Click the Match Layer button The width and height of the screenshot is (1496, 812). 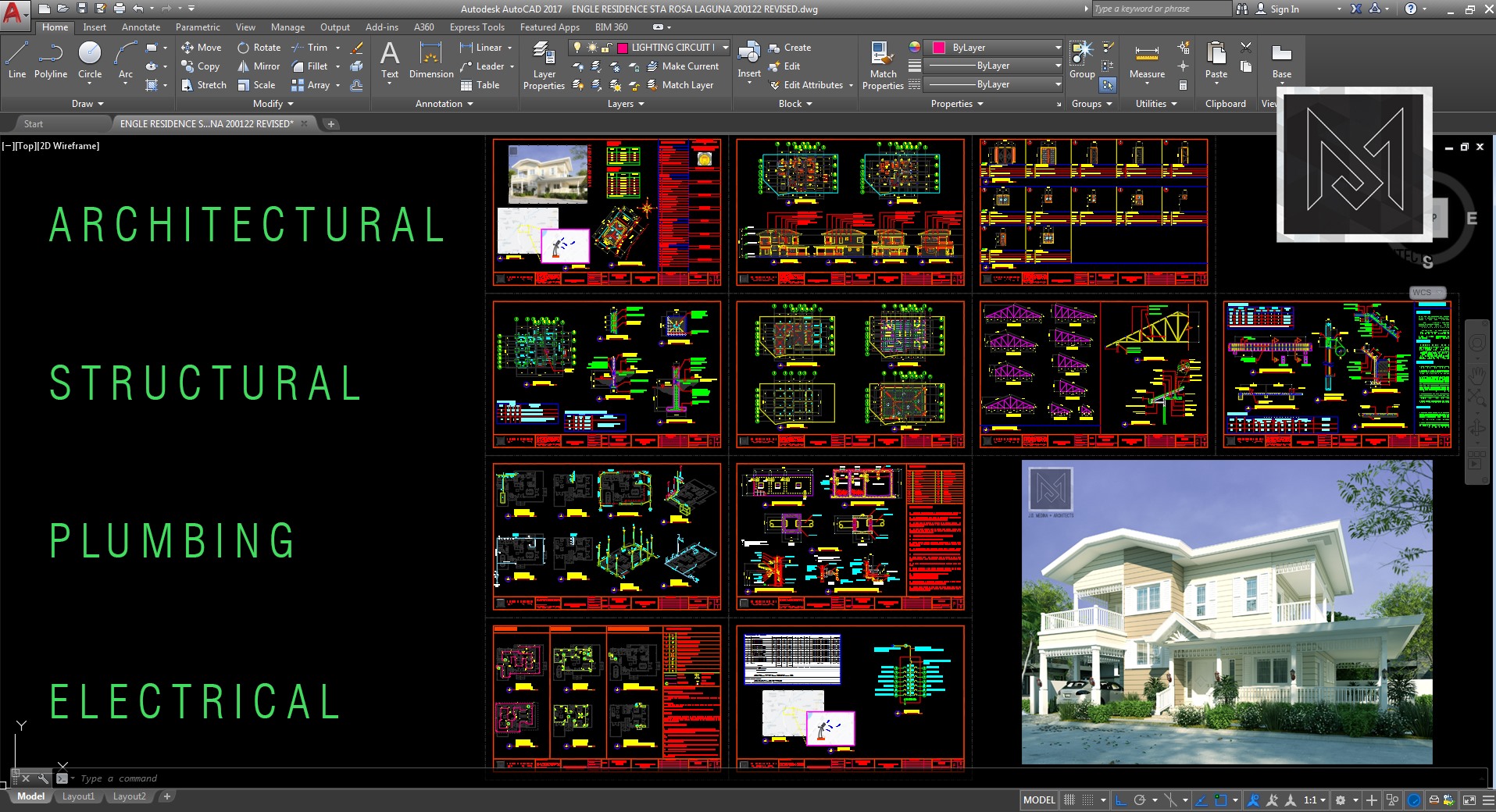[679, 85]
